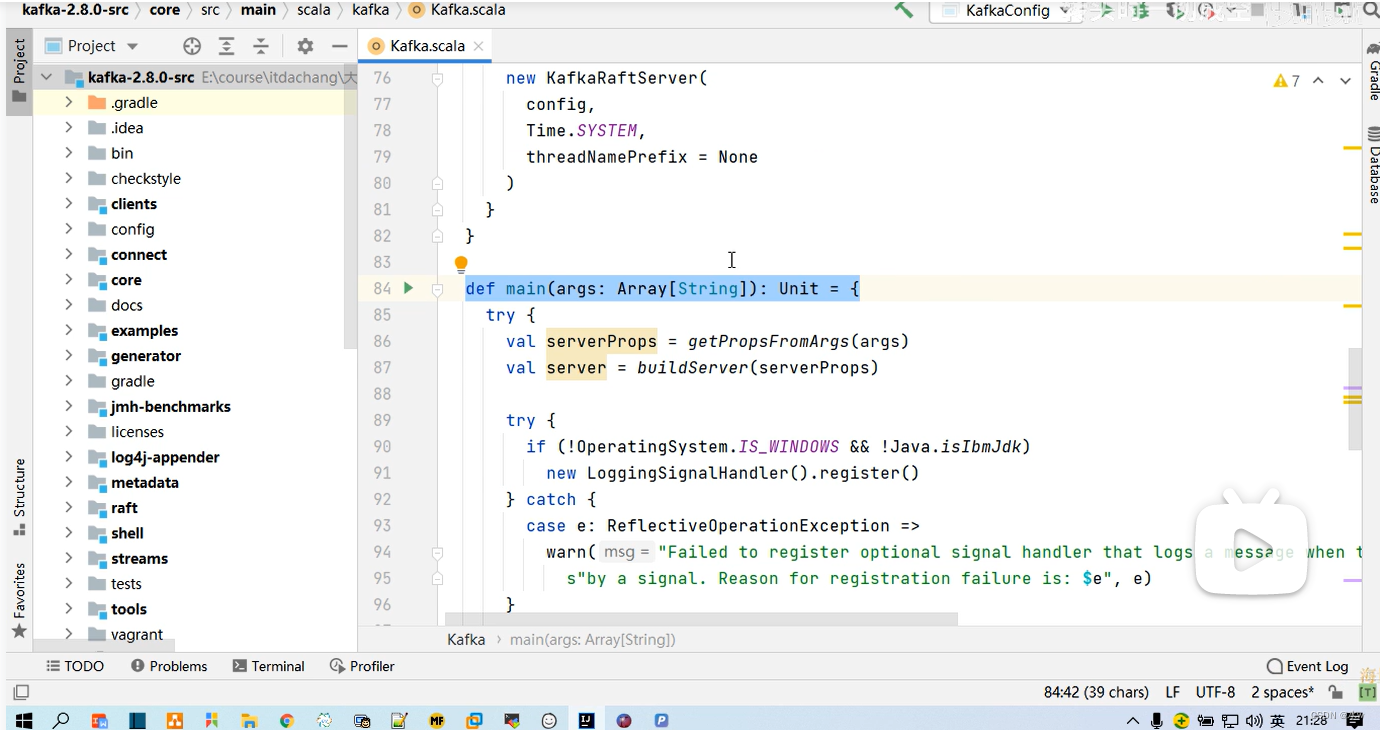Click the warning indicator showing 7 problems
The width and height of the screenshot is (1380, 730).
pyautogui.click(x=1286, y=81)
